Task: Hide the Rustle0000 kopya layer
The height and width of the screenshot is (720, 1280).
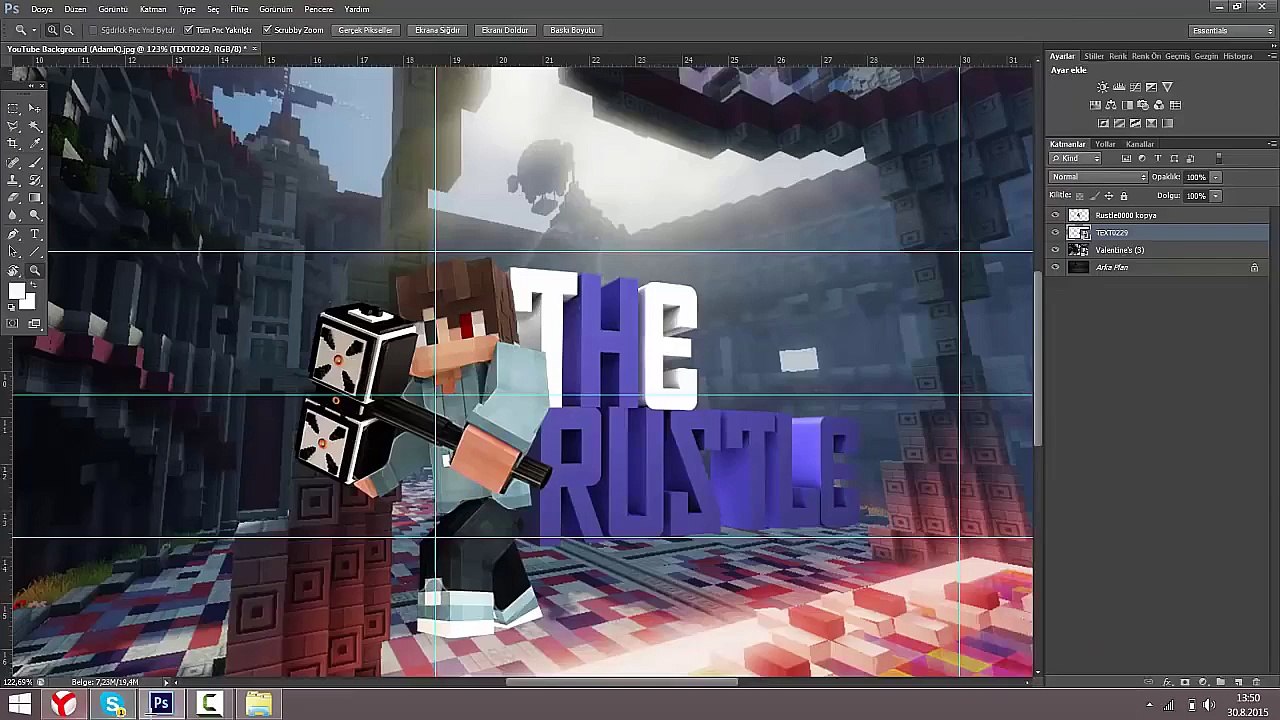Action: pos(1055,215)
